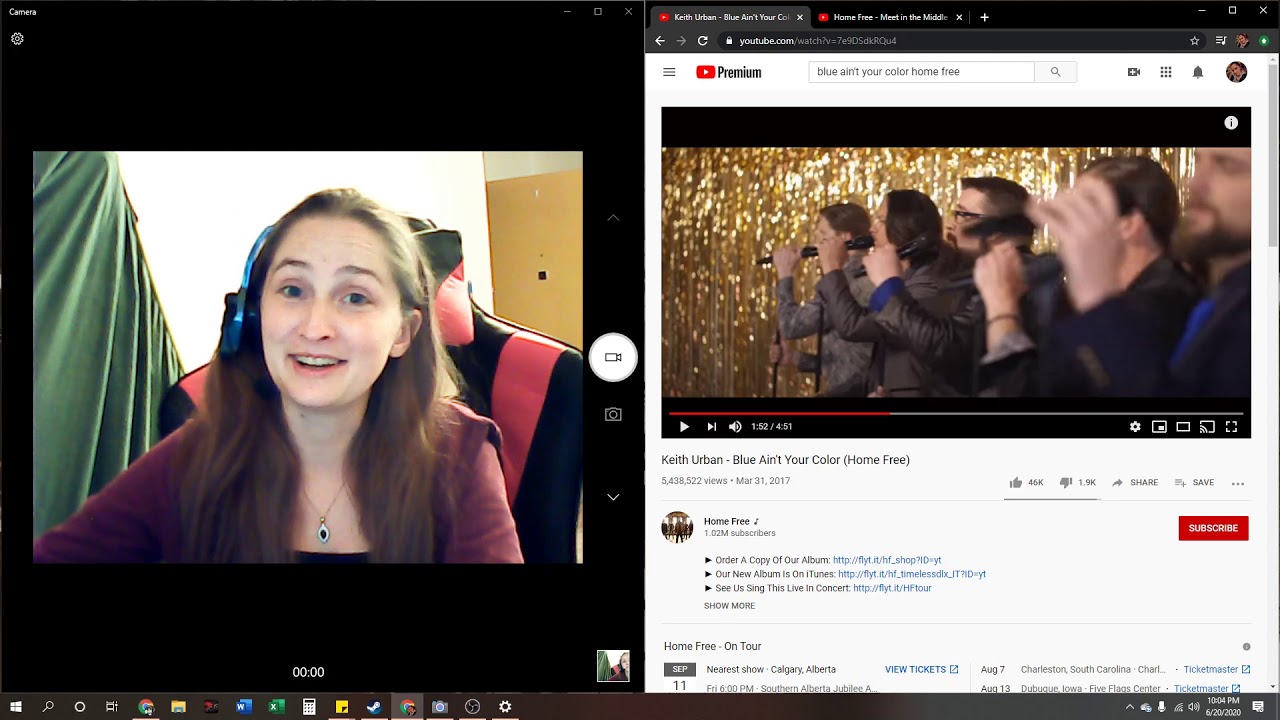This screenshot has height=720, width=1280.
Task: Open Steam from taskbar
Action: coord(374,707)
